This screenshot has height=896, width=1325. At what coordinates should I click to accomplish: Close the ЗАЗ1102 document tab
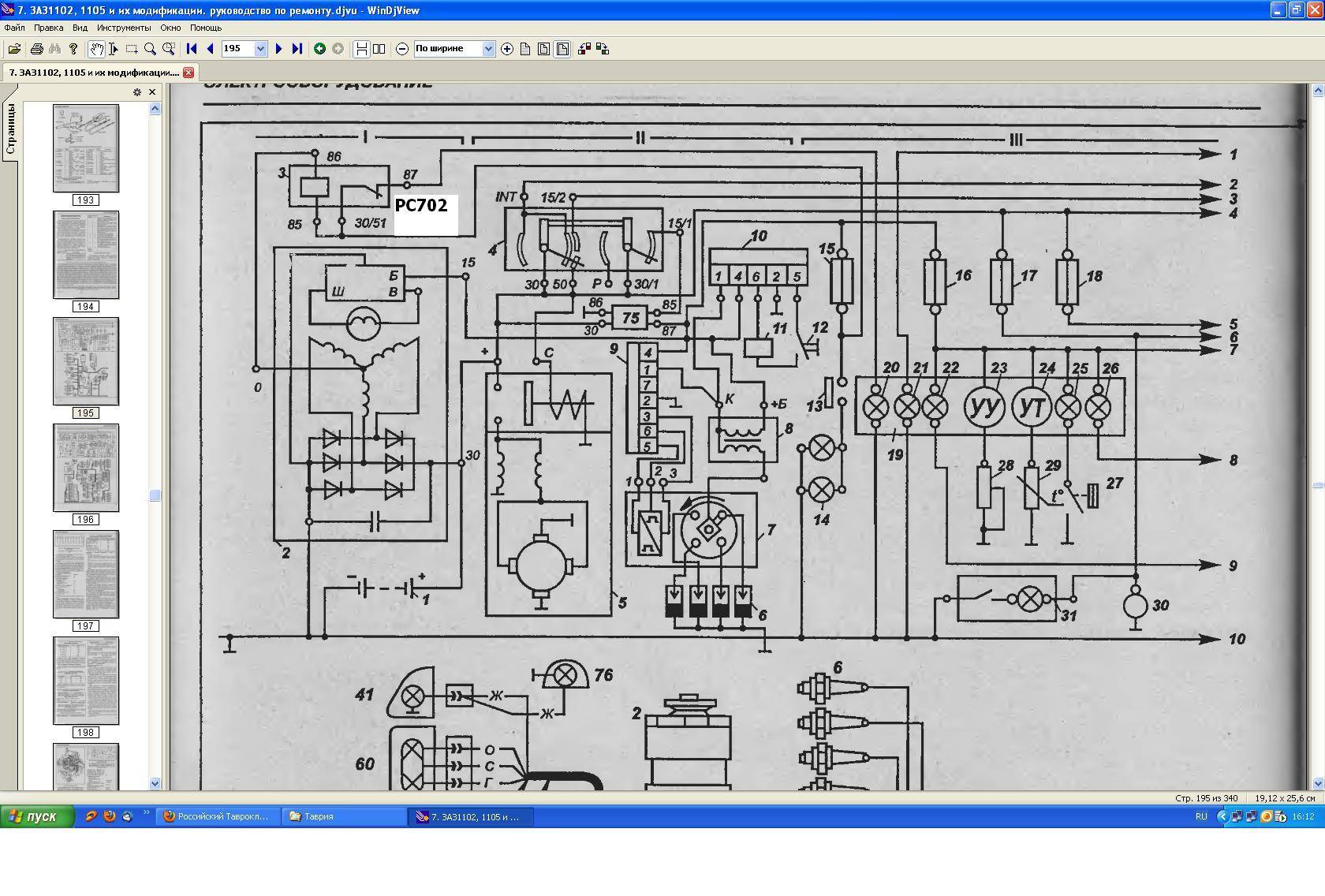point(188,73)
